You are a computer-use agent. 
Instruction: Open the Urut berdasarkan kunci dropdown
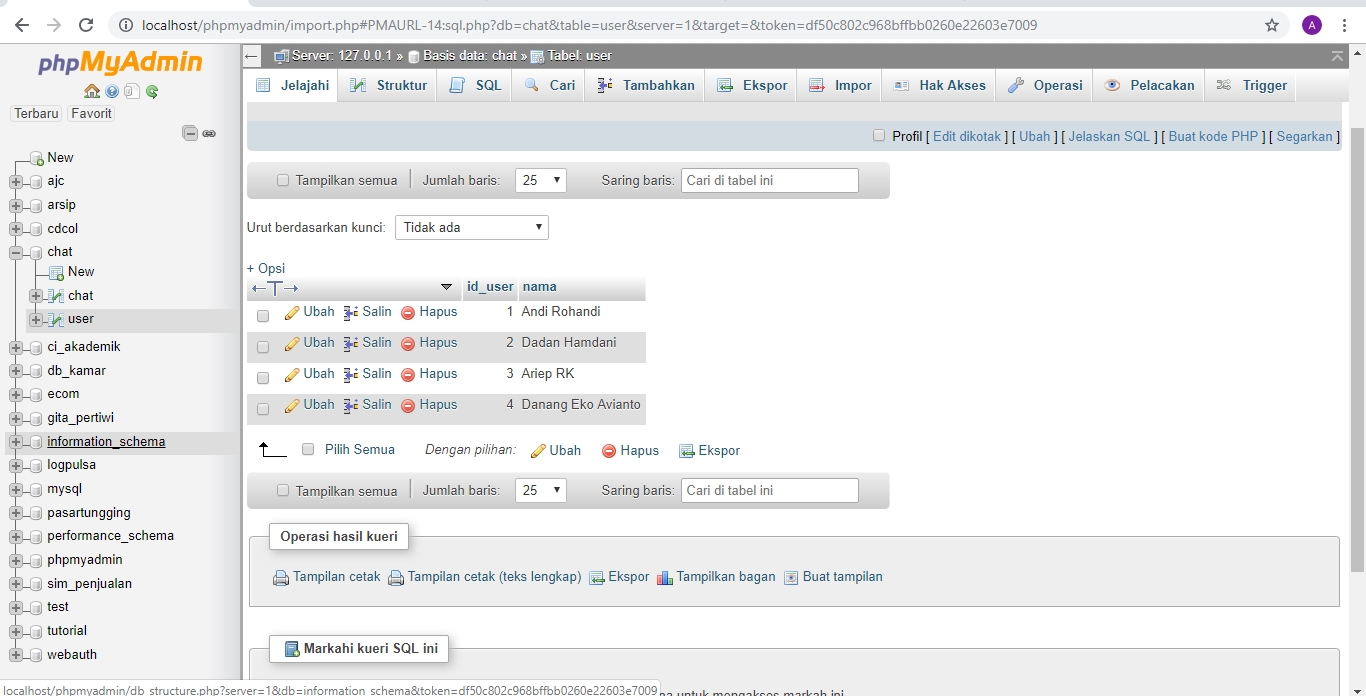[x=472, y=228]
